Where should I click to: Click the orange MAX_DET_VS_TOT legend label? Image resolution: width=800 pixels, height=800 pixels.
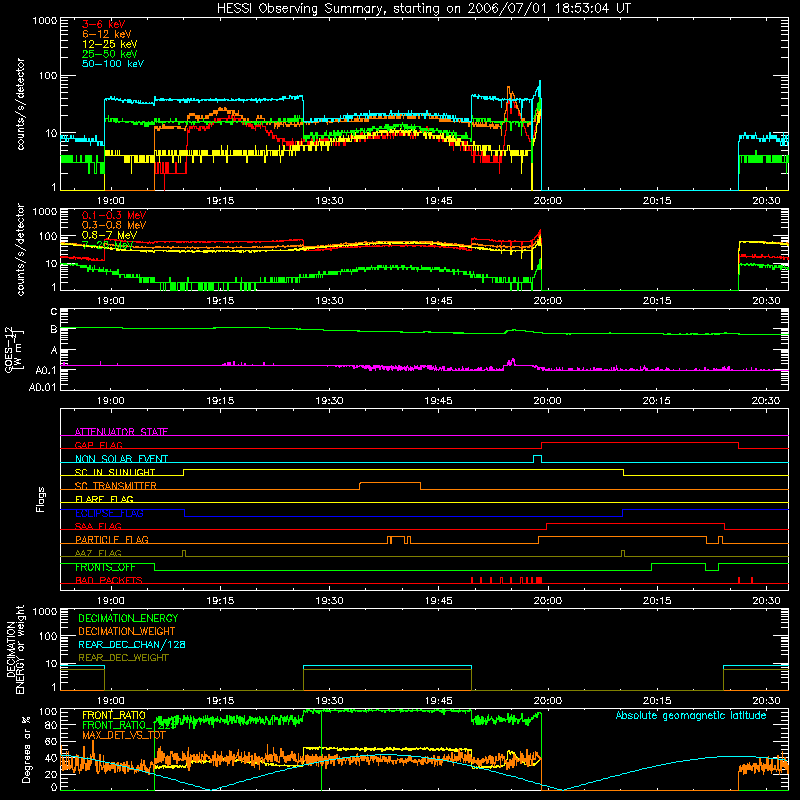[x=124, y=735]
